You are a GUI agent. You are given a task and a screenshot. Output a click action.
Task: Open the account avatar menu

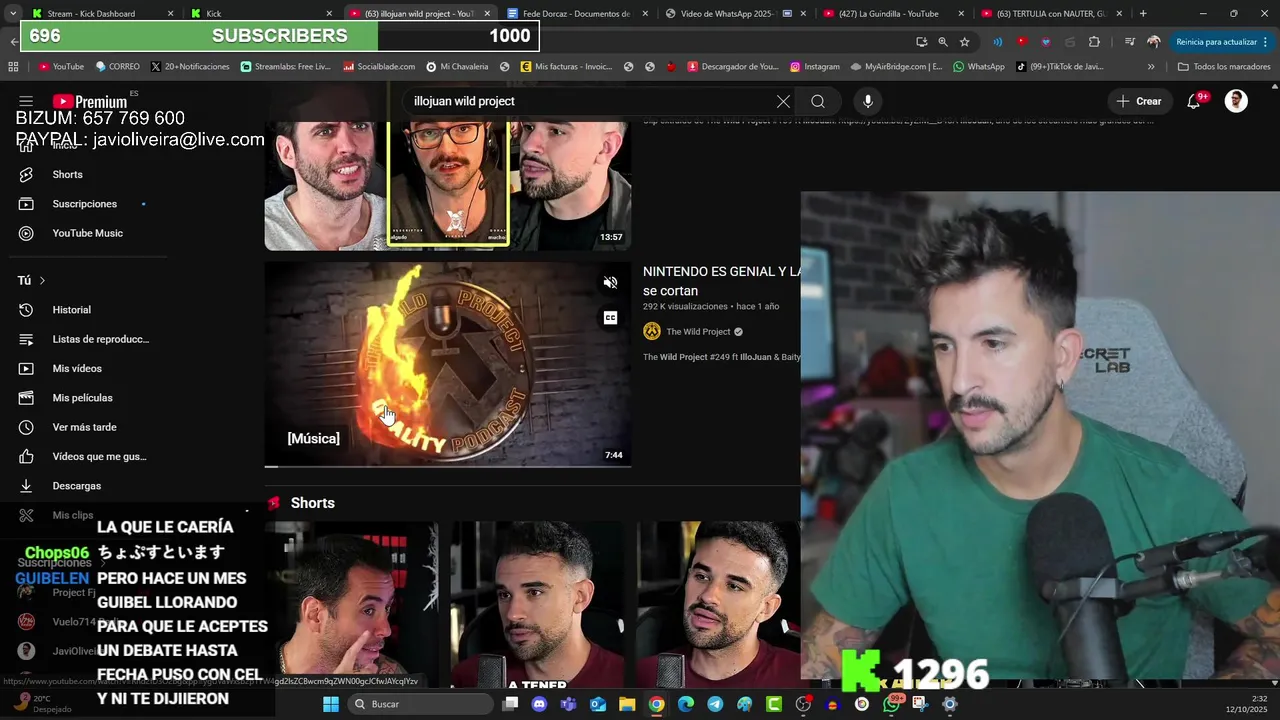tap(1236, 101)
